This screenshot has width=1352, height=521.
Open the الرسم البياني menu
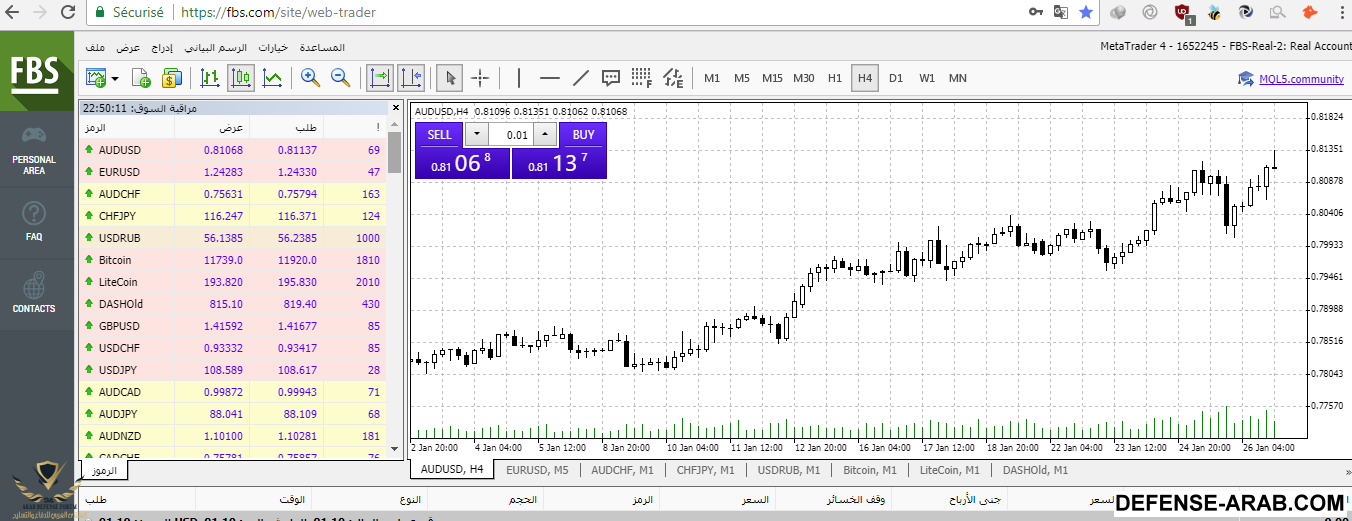coord(216,47)
